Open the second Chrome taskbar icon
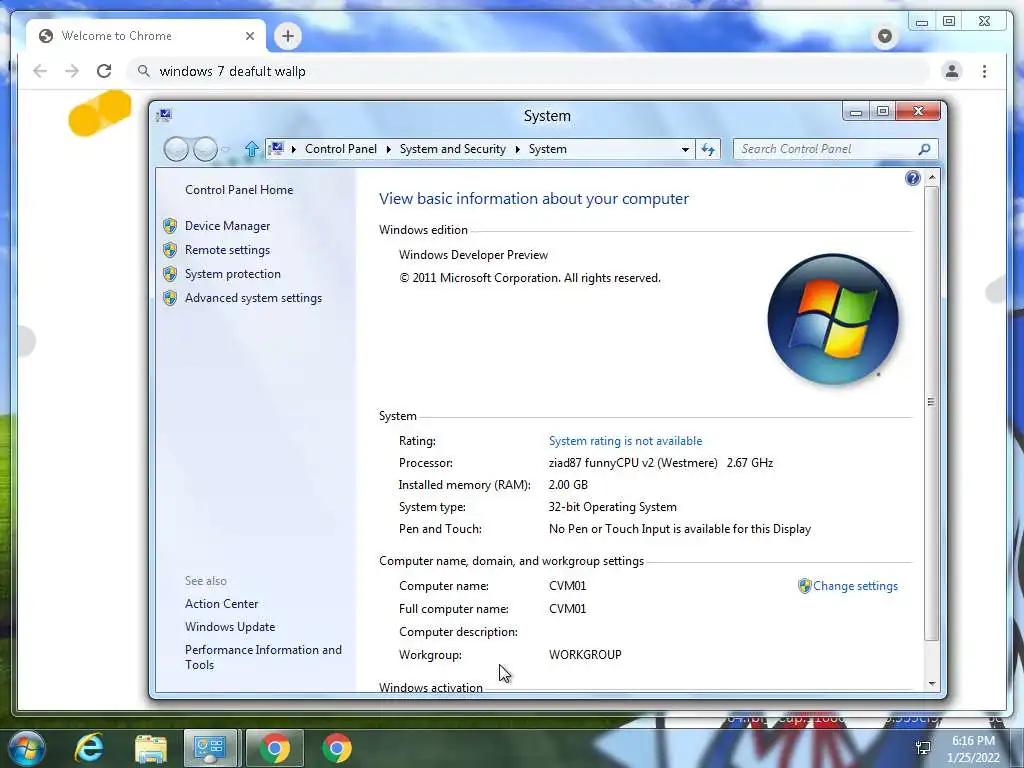1024x768 pixels. [337, 748]
